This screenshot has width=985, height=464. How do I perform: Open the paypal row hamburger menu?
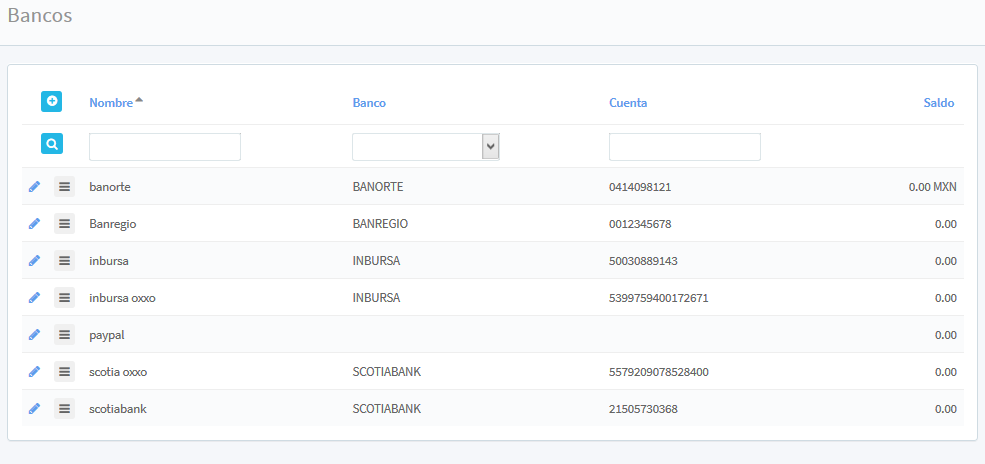(x=64, y=335)
